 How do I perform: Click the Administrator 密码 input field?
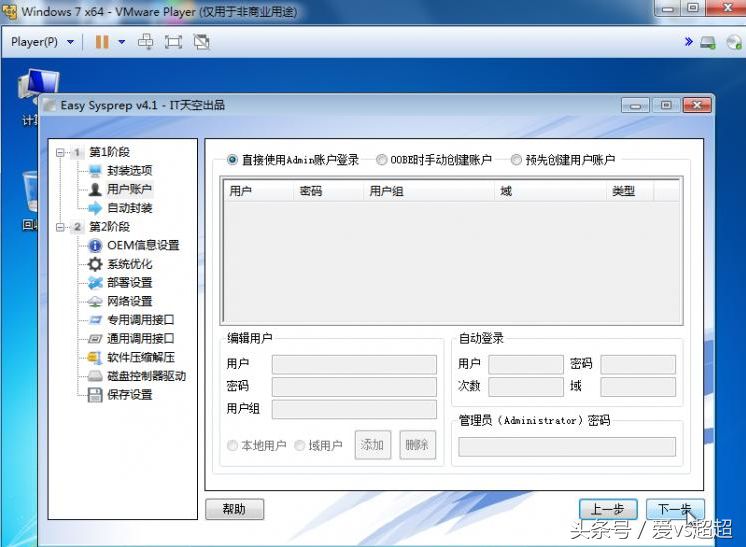click(567, 447)
